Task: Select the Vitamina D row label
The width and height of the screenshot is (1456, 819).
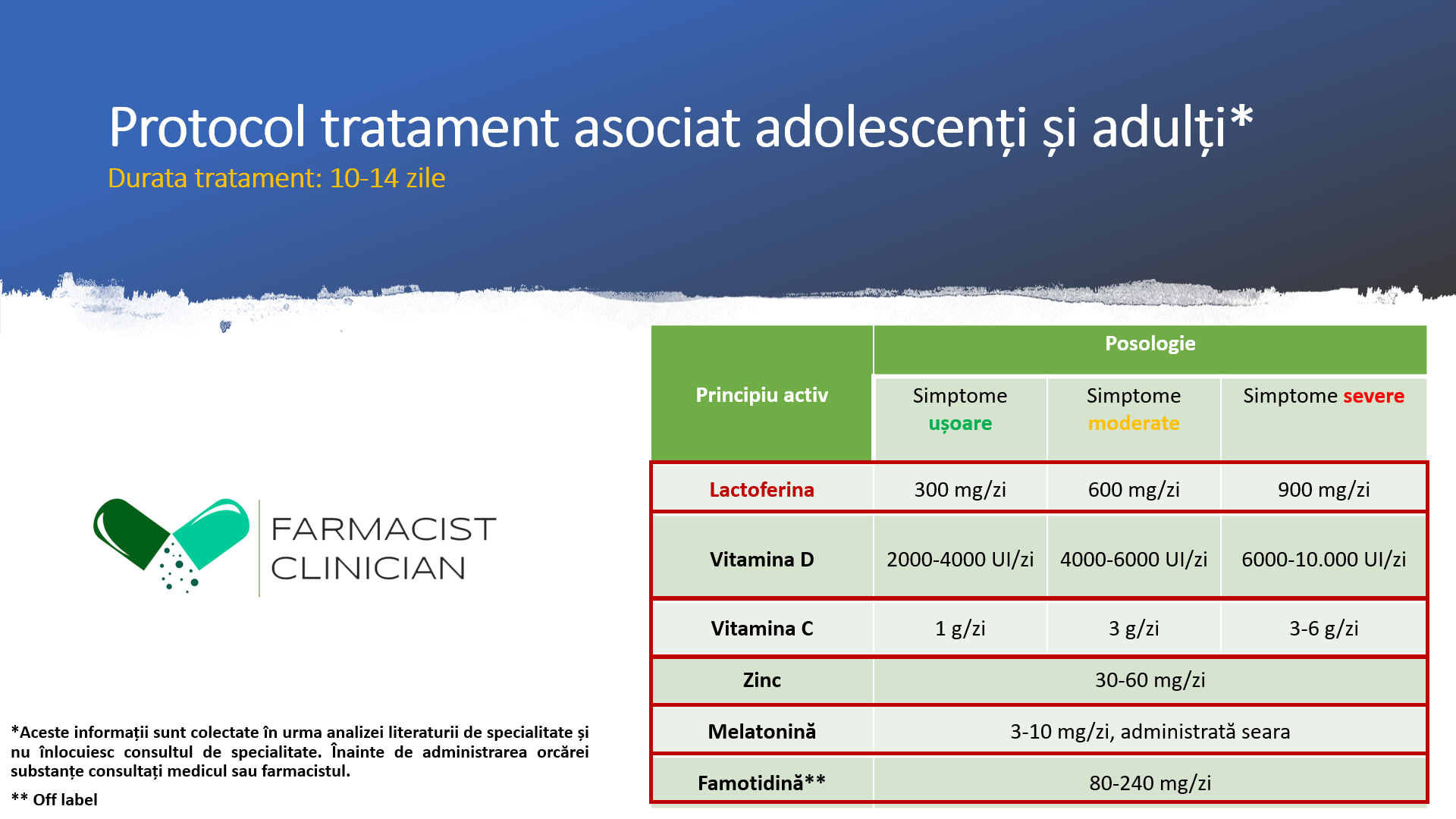Action: coord(761,560)
